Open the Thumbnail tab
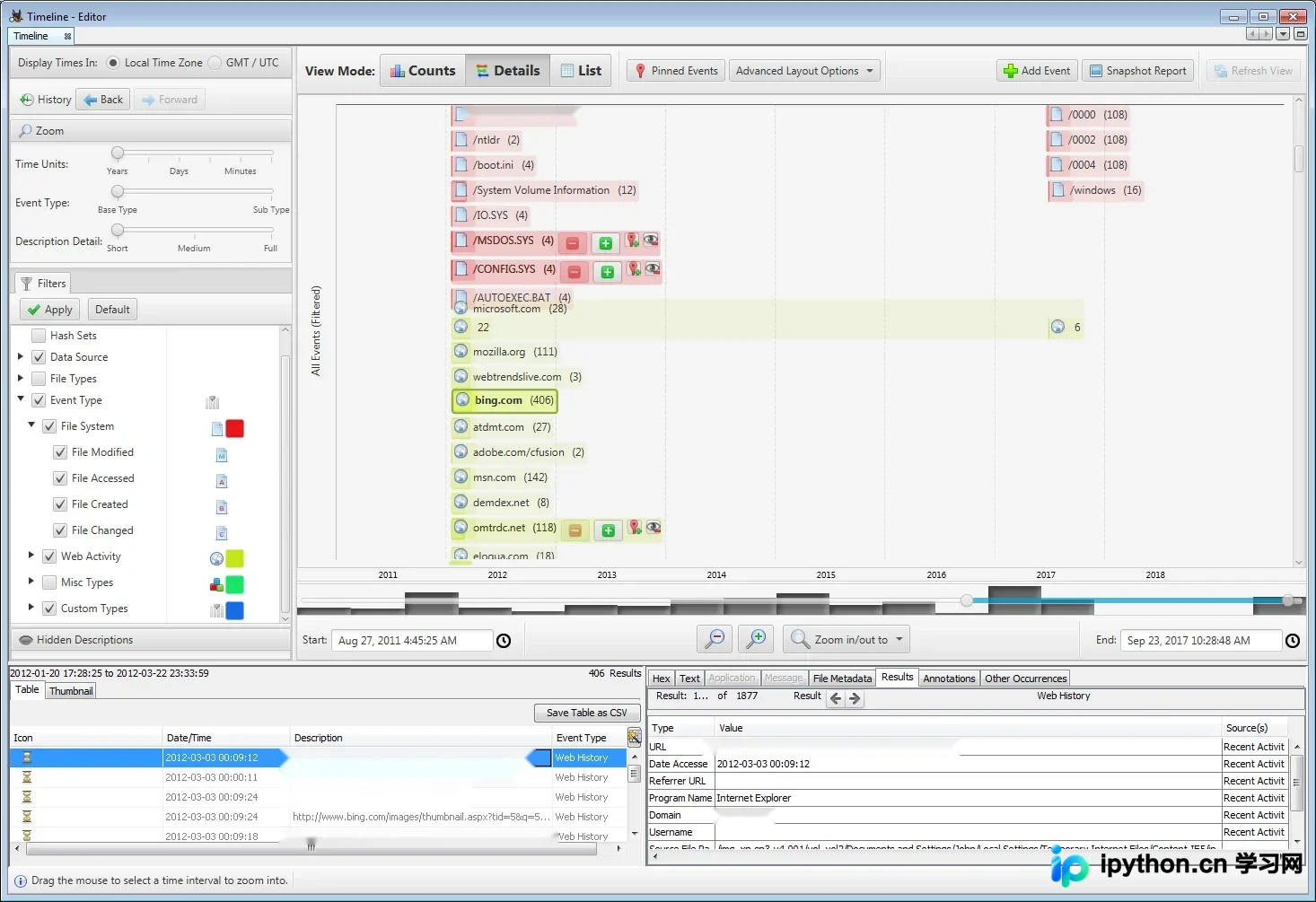 click(71, 691)
